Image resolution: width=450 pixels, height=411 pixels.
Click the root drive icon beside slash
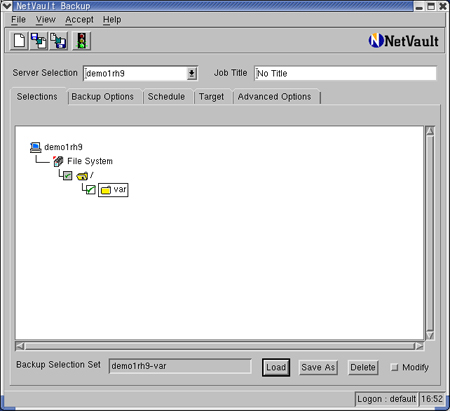[x=82, y=176]
